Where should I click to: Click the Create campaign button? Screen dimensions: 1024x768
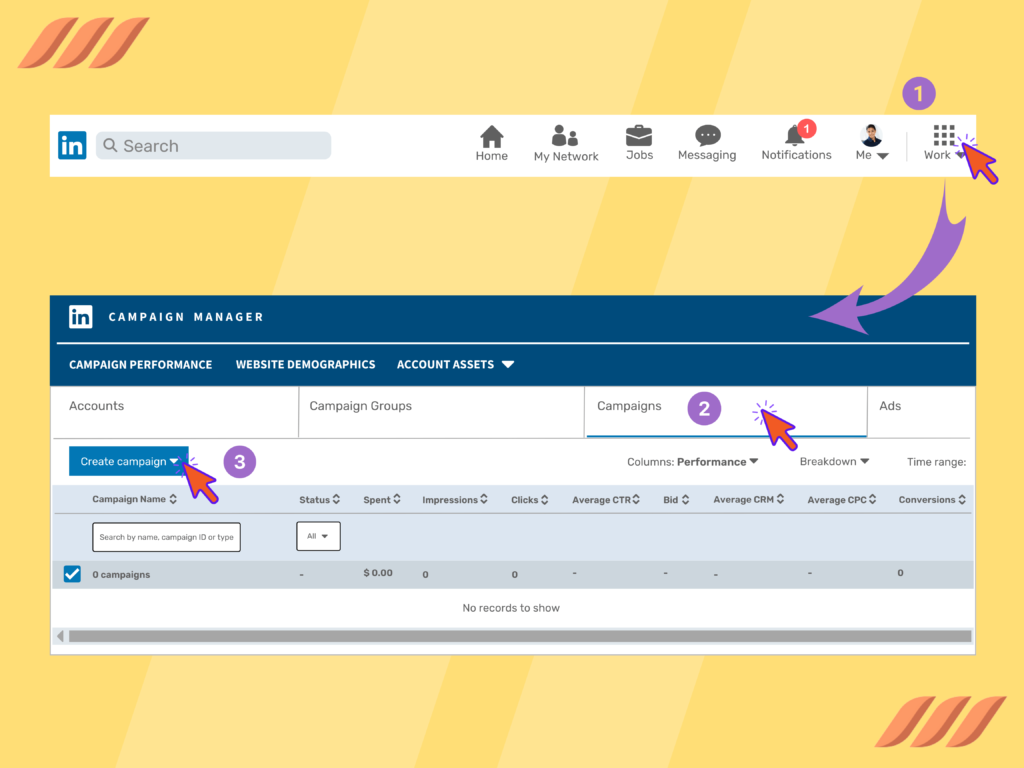pyautogui.click(x=128, y=462)
